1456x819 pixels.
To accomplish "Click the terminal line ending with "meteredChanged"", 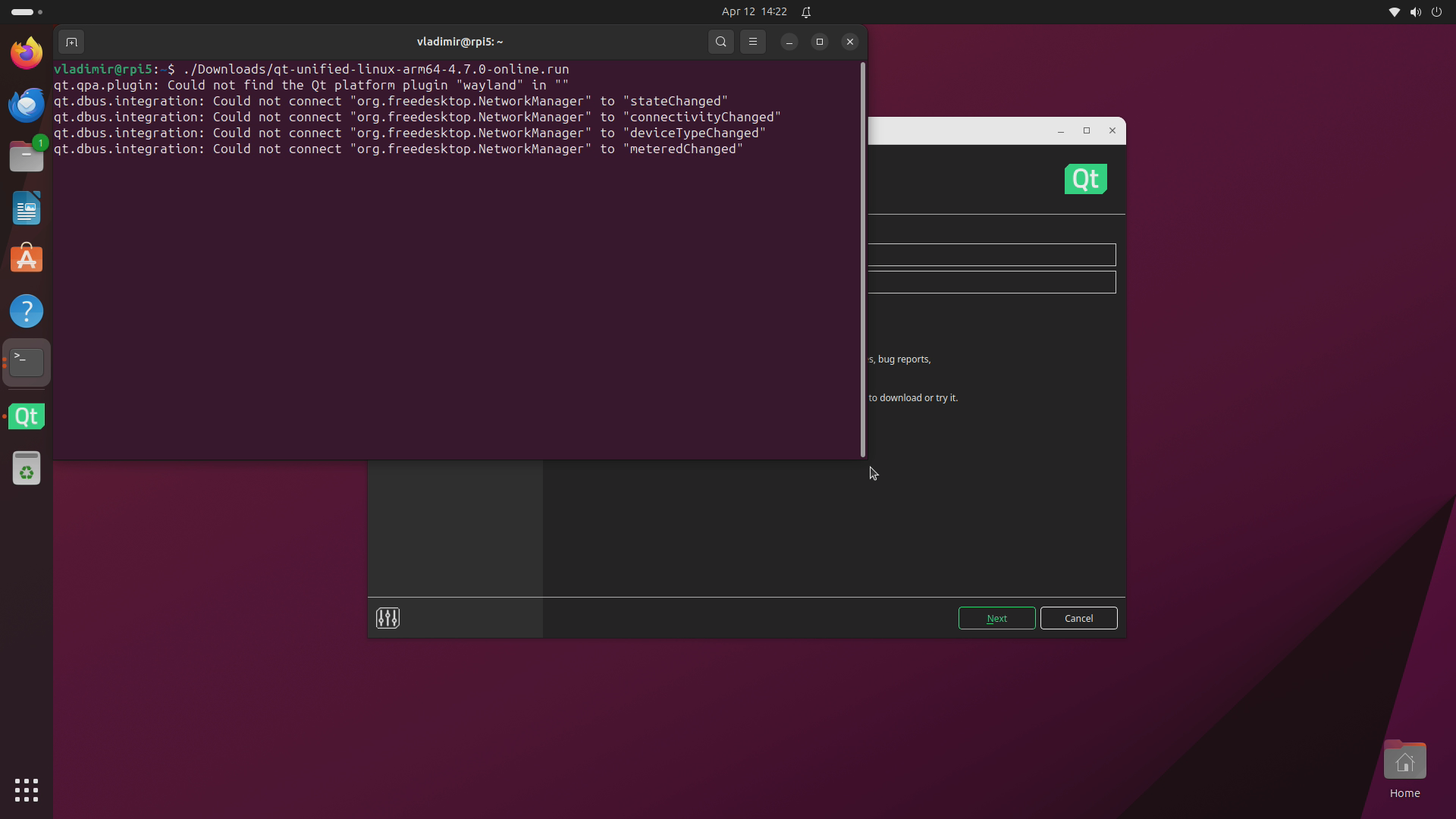I will 398,149.
